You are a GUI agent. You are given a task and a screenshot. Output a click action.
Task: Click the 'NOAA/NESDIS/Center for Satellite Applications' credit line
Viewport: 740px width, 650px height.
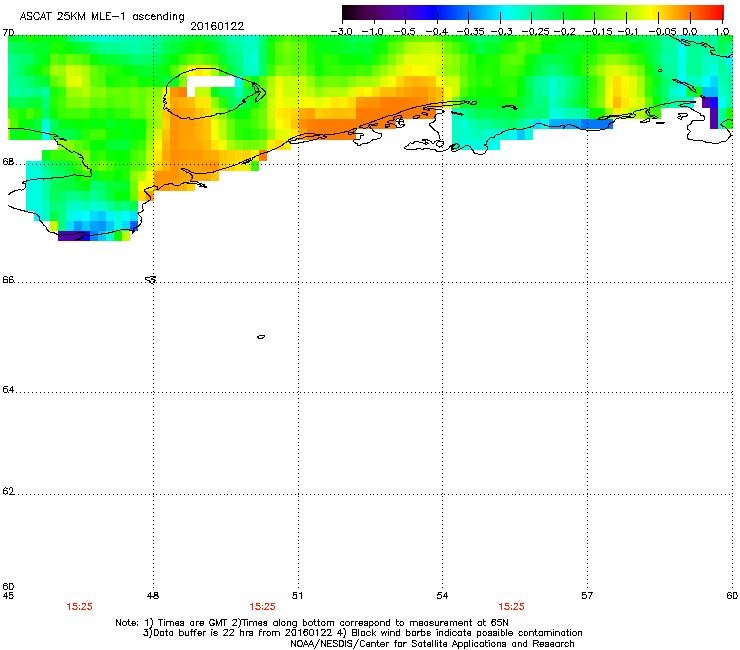[x=432, y=644]
